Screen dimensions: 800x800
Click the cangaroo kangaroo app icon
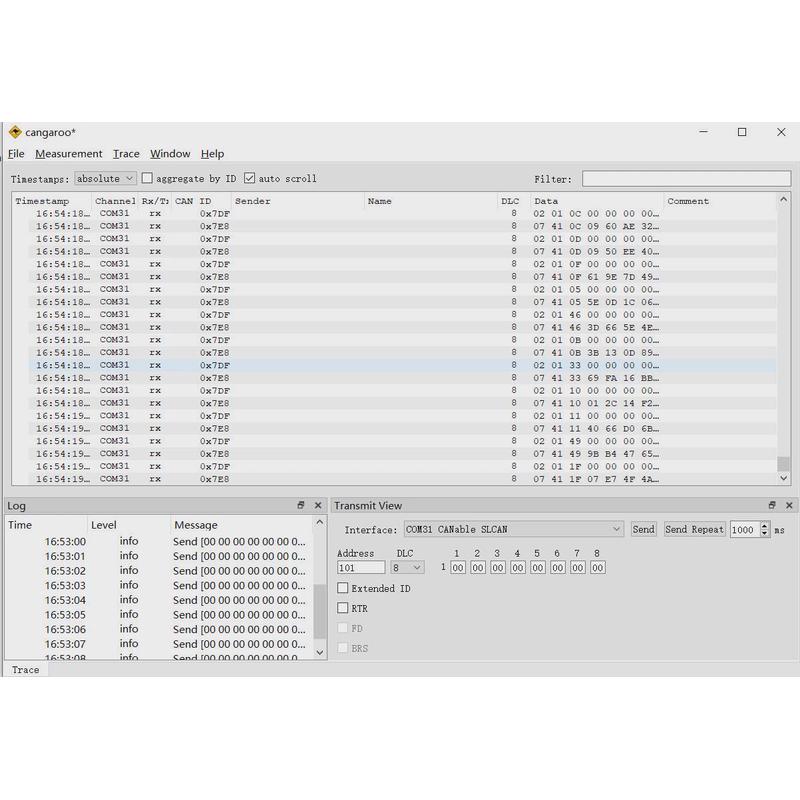point(15,132)
